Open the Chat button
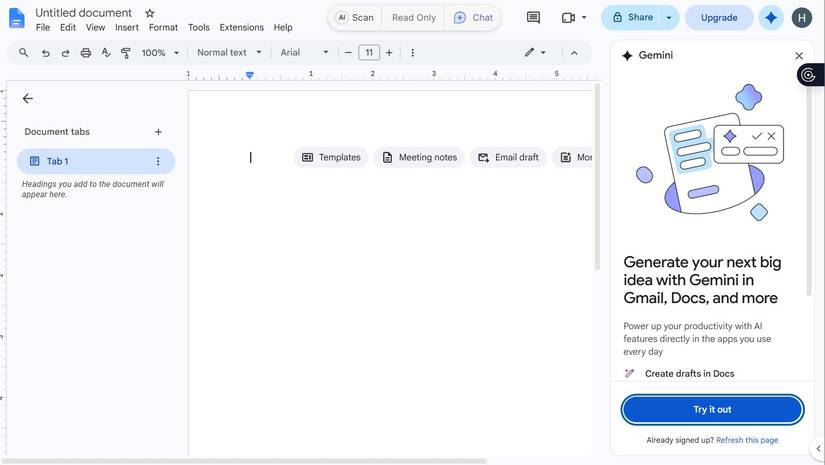Image resolution: width=825 pixels, height=465 pixels. click(473, 17)
